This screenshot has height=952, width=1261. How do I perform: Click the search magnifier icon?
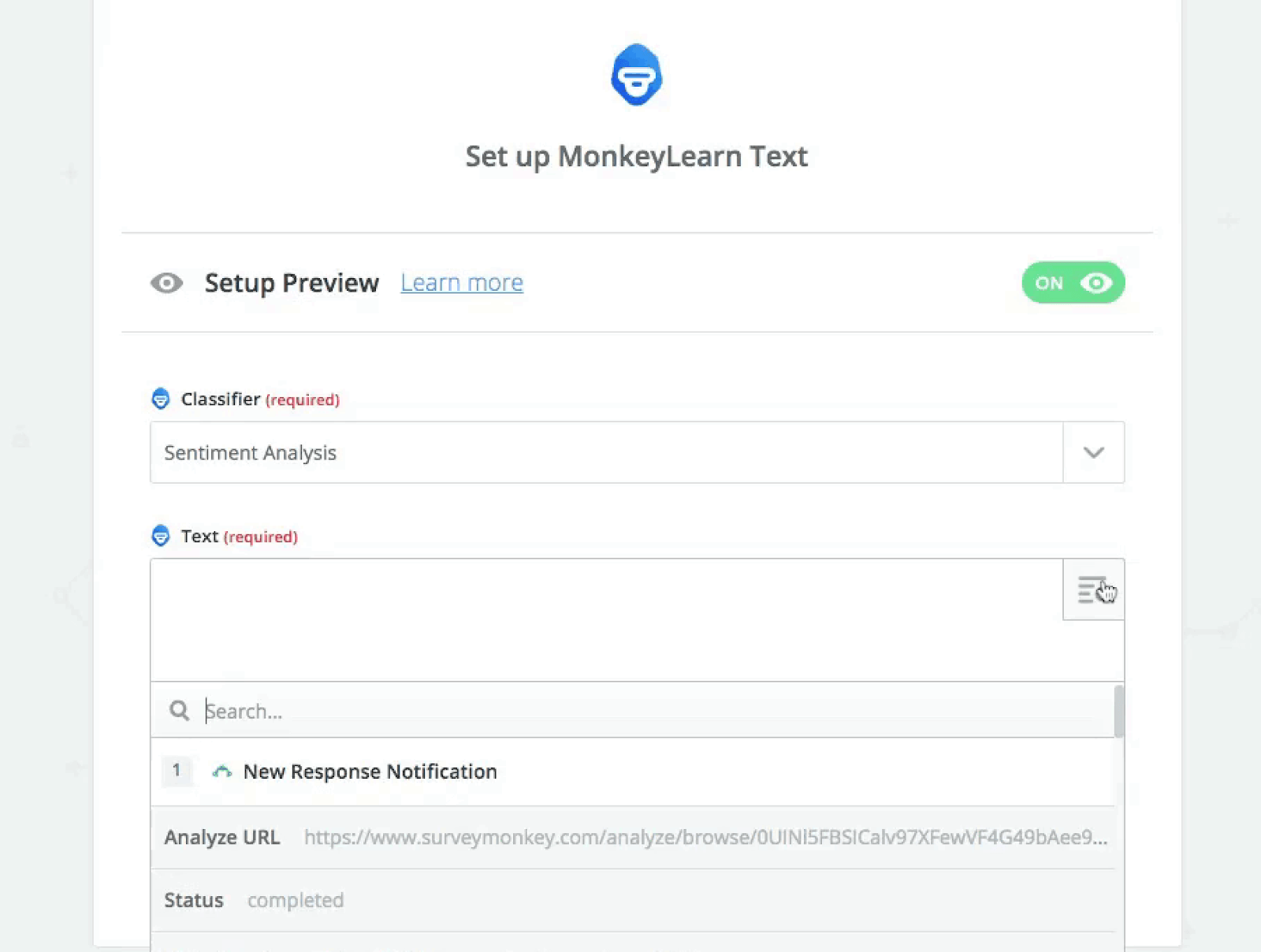pyautogui.click(x=180, y=711)
